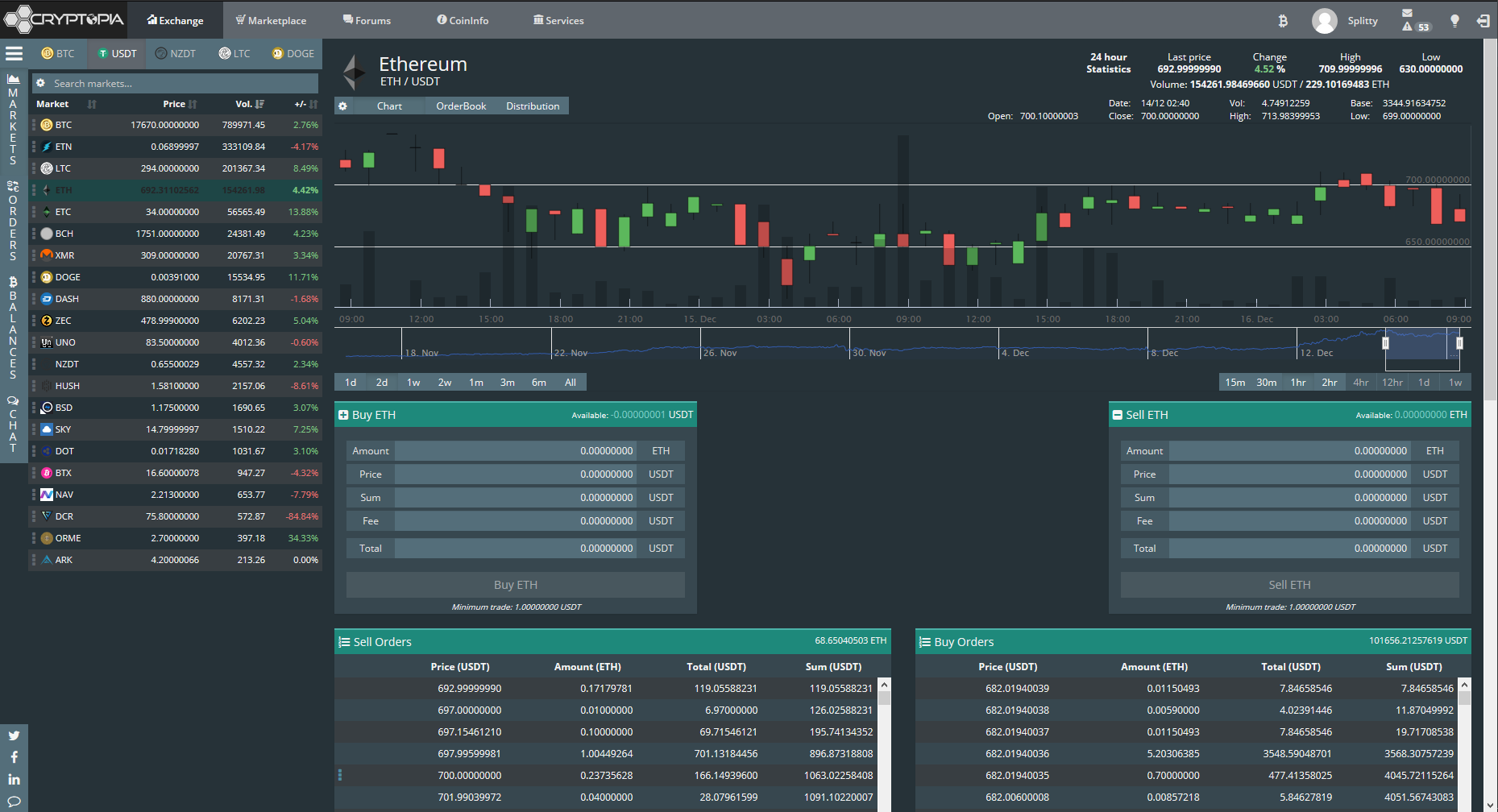The height and width of the screenshot is (812, 1498).
Task: Click the logout icon
Action: tap(1483, 21)
